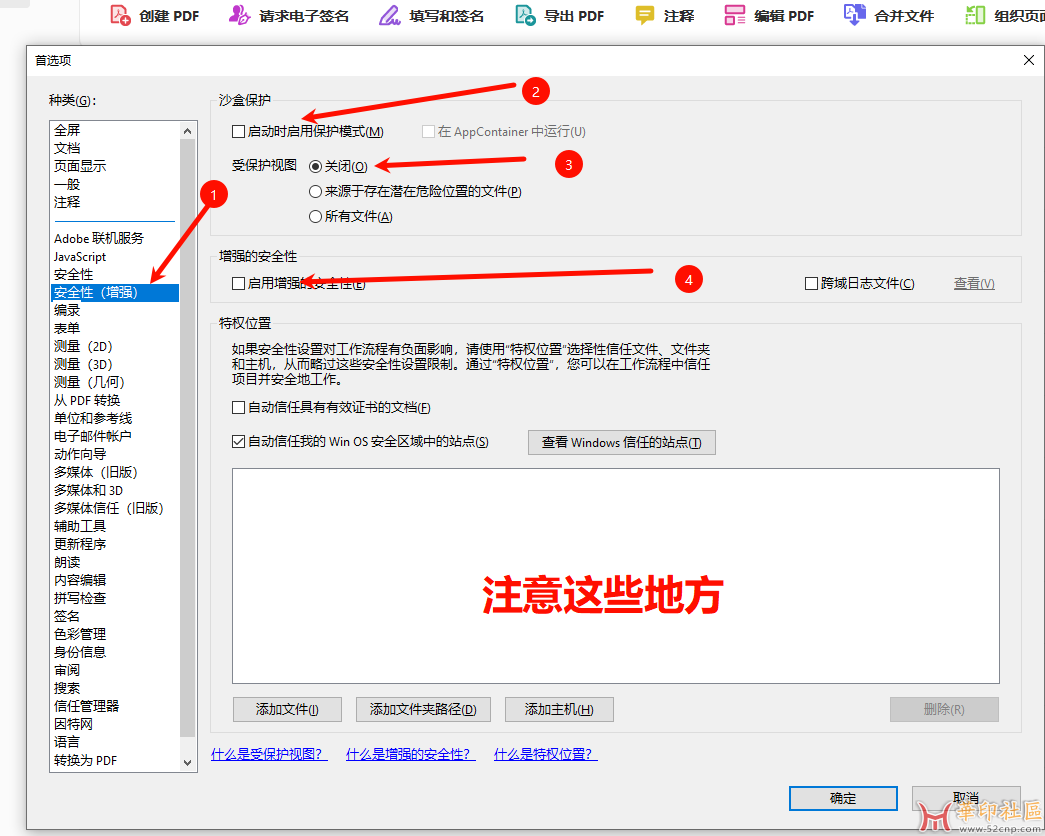Click the 导出 PDF icon
The image size is (1045, 836).
(x=525, y=15)
